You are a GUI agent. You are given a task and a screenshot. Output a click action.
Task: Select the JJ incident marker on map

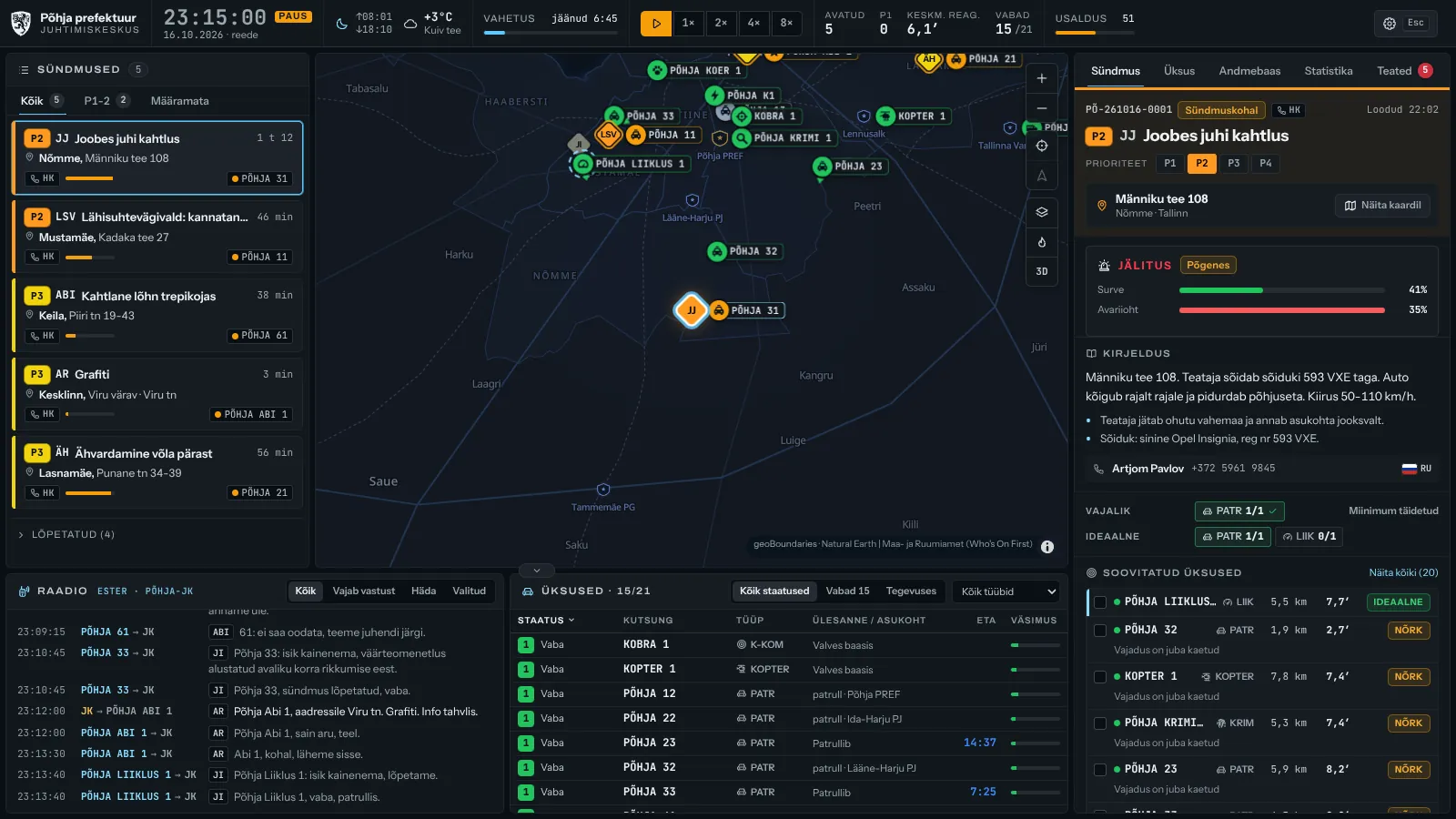pyautogui.click(x=691, y=310)
